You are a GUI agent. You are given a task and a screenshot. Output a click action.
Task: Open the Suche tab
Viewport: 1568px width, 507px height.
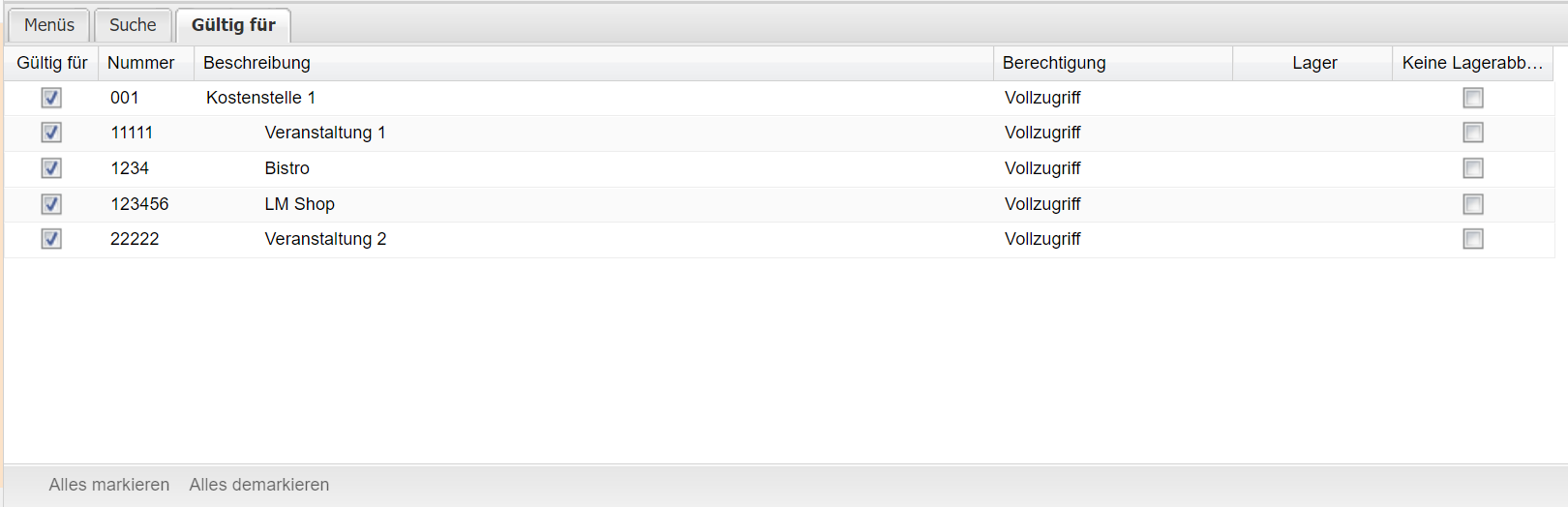point(133,25)
